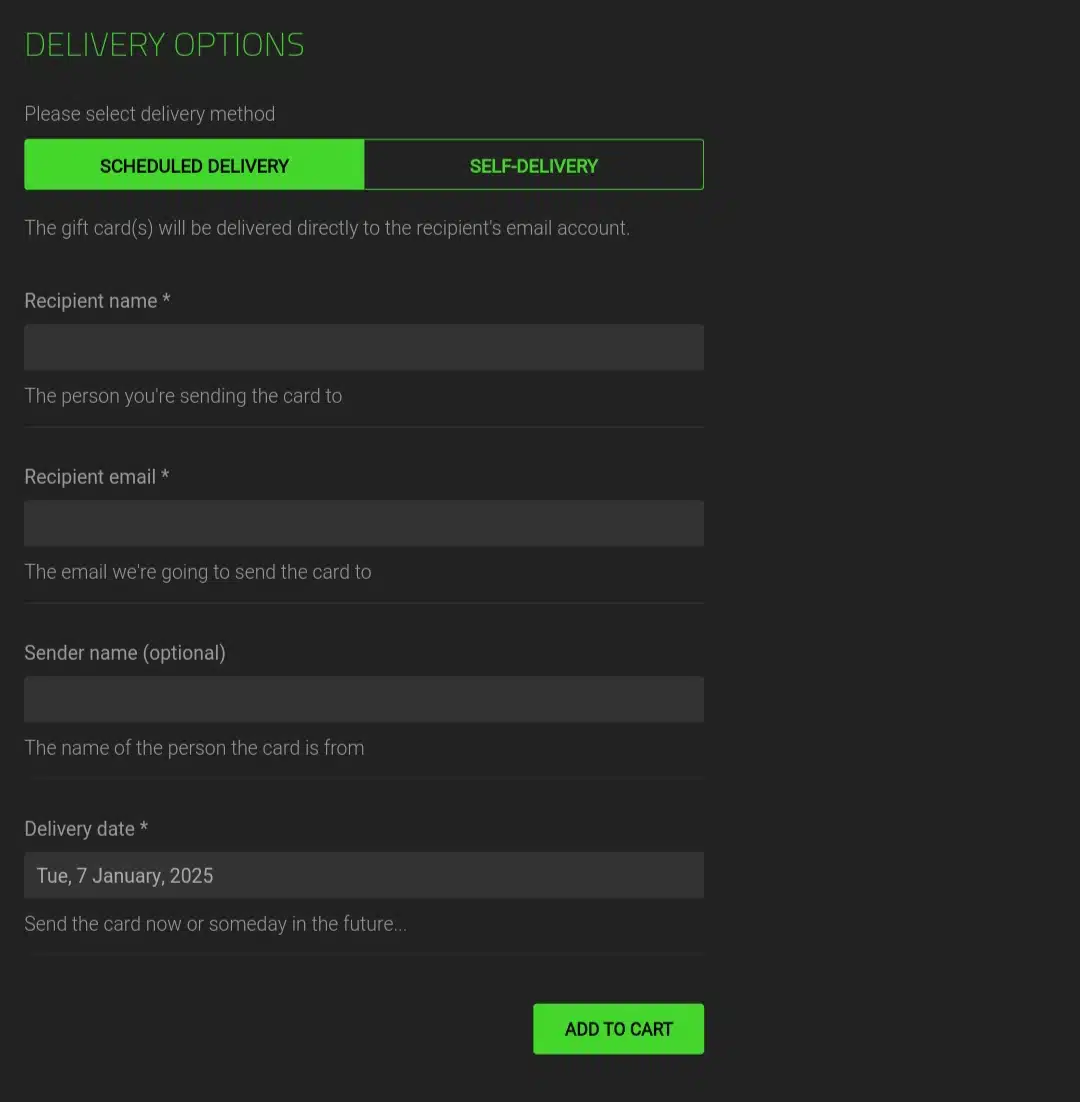Click the 'Send the card now or someday' hint
Image resolution: width=1080 pixels, height=1102 pixels.
(x=215, y=923)
